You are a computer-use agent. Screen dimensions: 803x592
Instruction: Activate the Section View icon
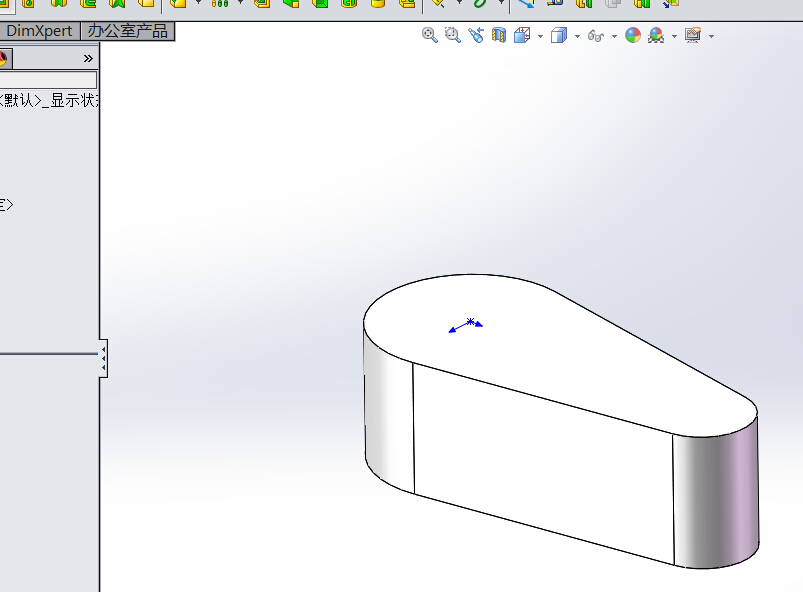tap(499, 35)
